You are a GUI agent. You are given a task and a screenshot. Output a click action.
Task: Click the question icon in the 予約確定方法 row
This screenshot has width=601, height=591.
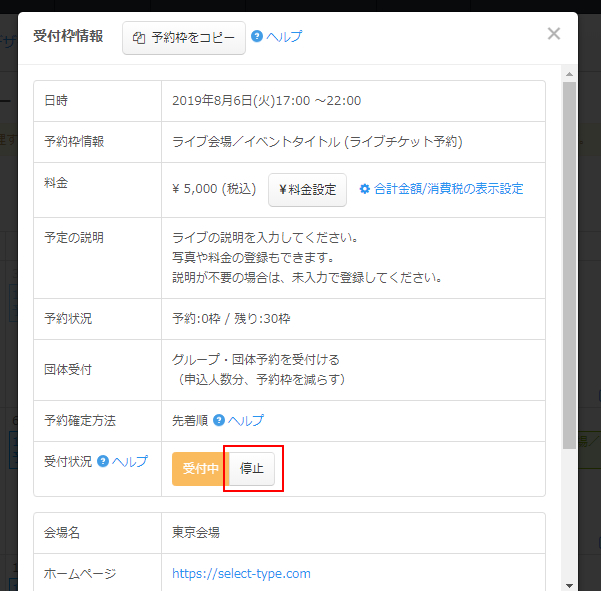[x=218, y=421]
